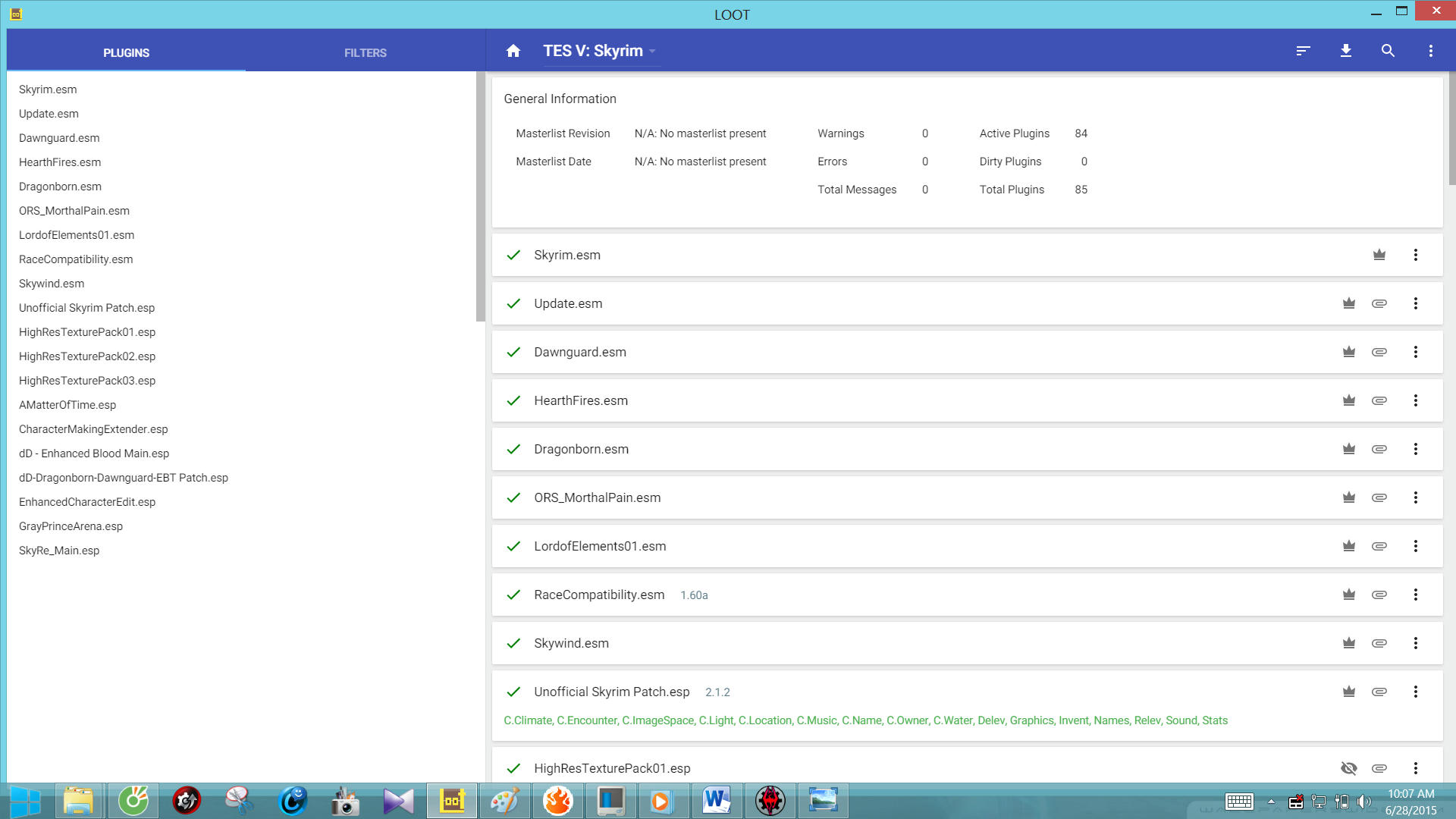Click the LOOT app icon in taskbar
Image resolution: width=1456 pixels, height=819 pixels.
click(452, 801)
